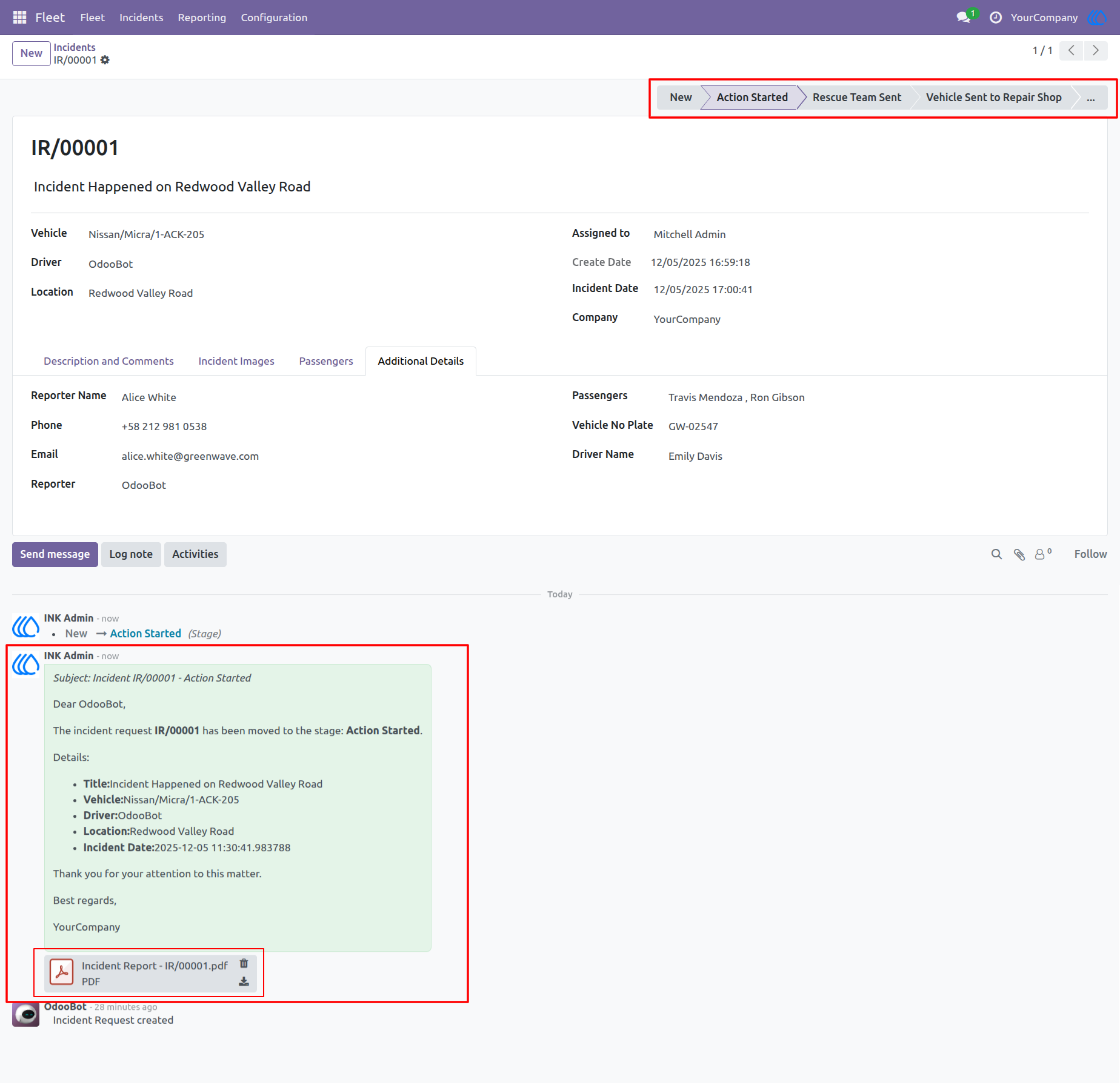
Task: Go back via Incidents breadcrumb
Action: pyautogui.click(x=75, y=47)
